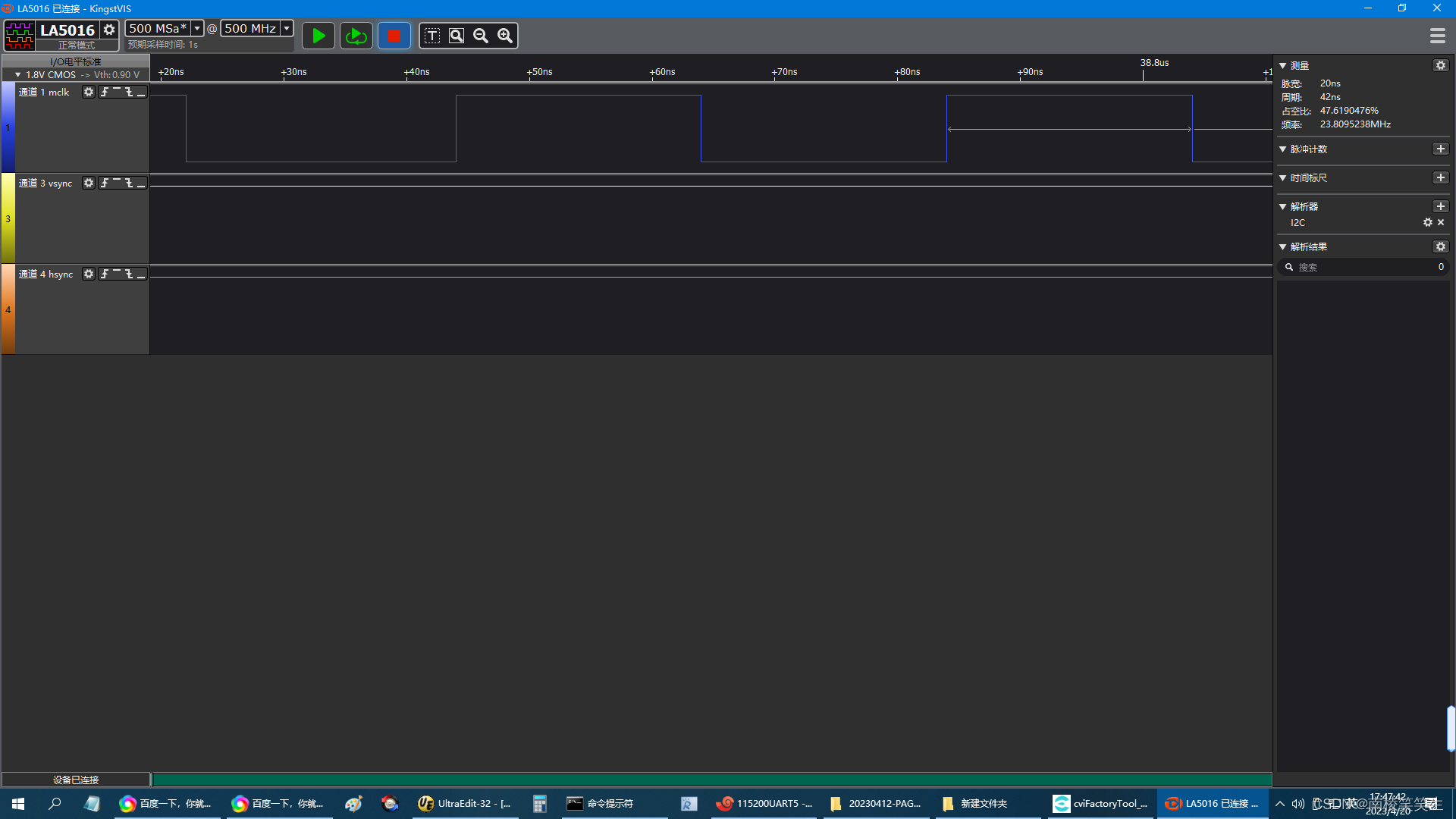Start repeated loop capture
Screen dimensions: 1456x819
(356, 36)
